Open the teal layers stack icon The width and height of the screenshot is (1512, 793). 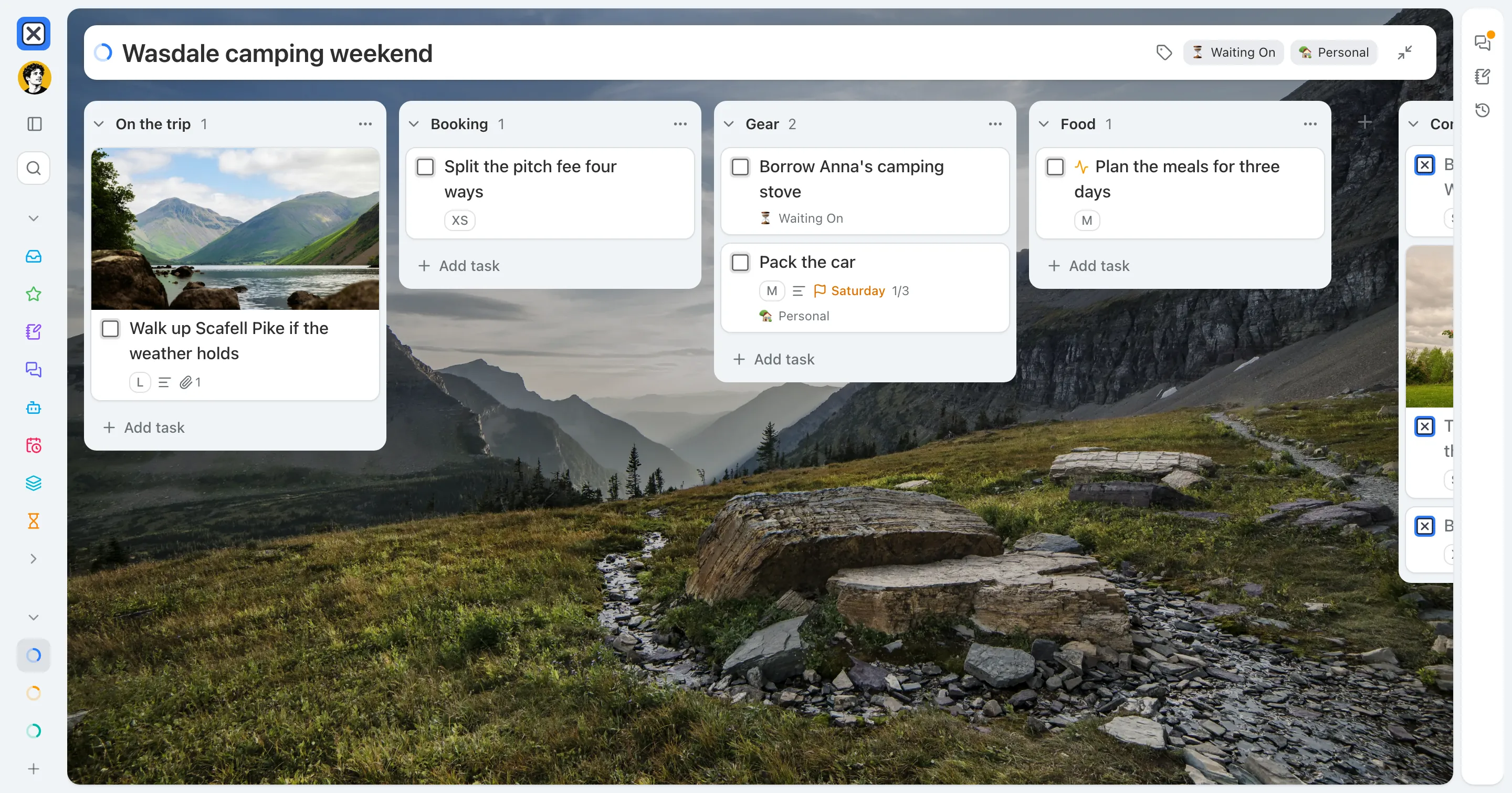click(x=34, y=483)
